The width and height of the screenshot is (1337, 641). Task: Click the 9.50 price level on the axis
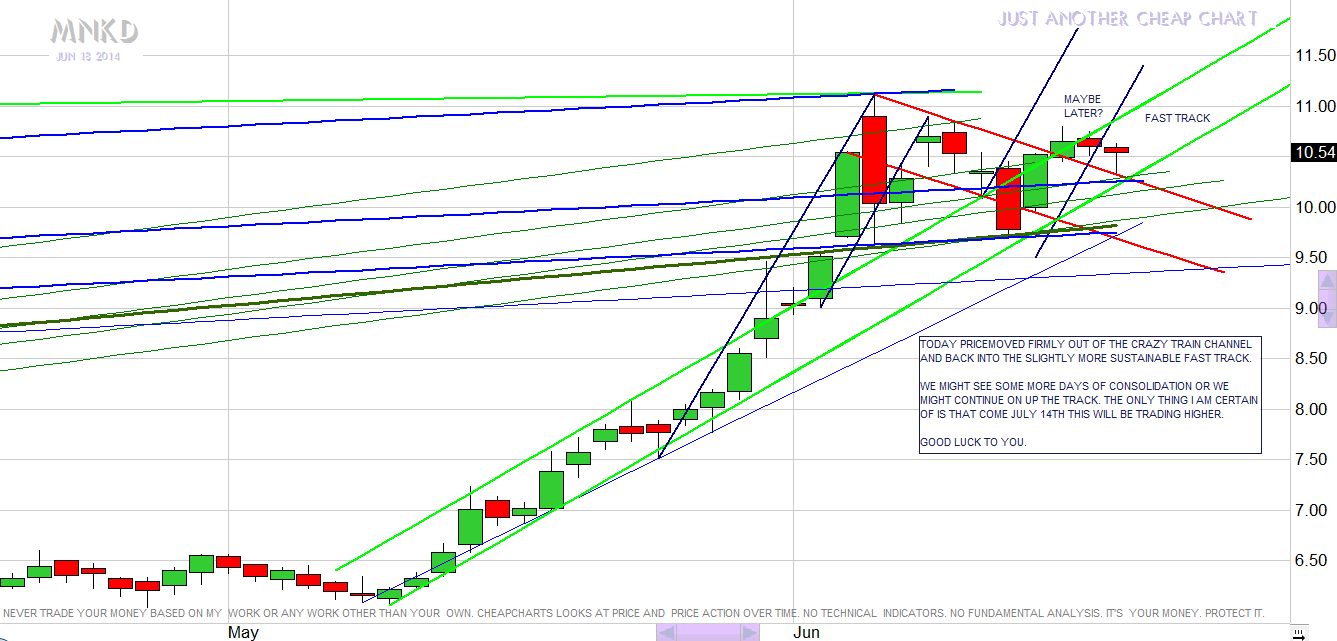pyautogui.click(x=1311, y=258)
